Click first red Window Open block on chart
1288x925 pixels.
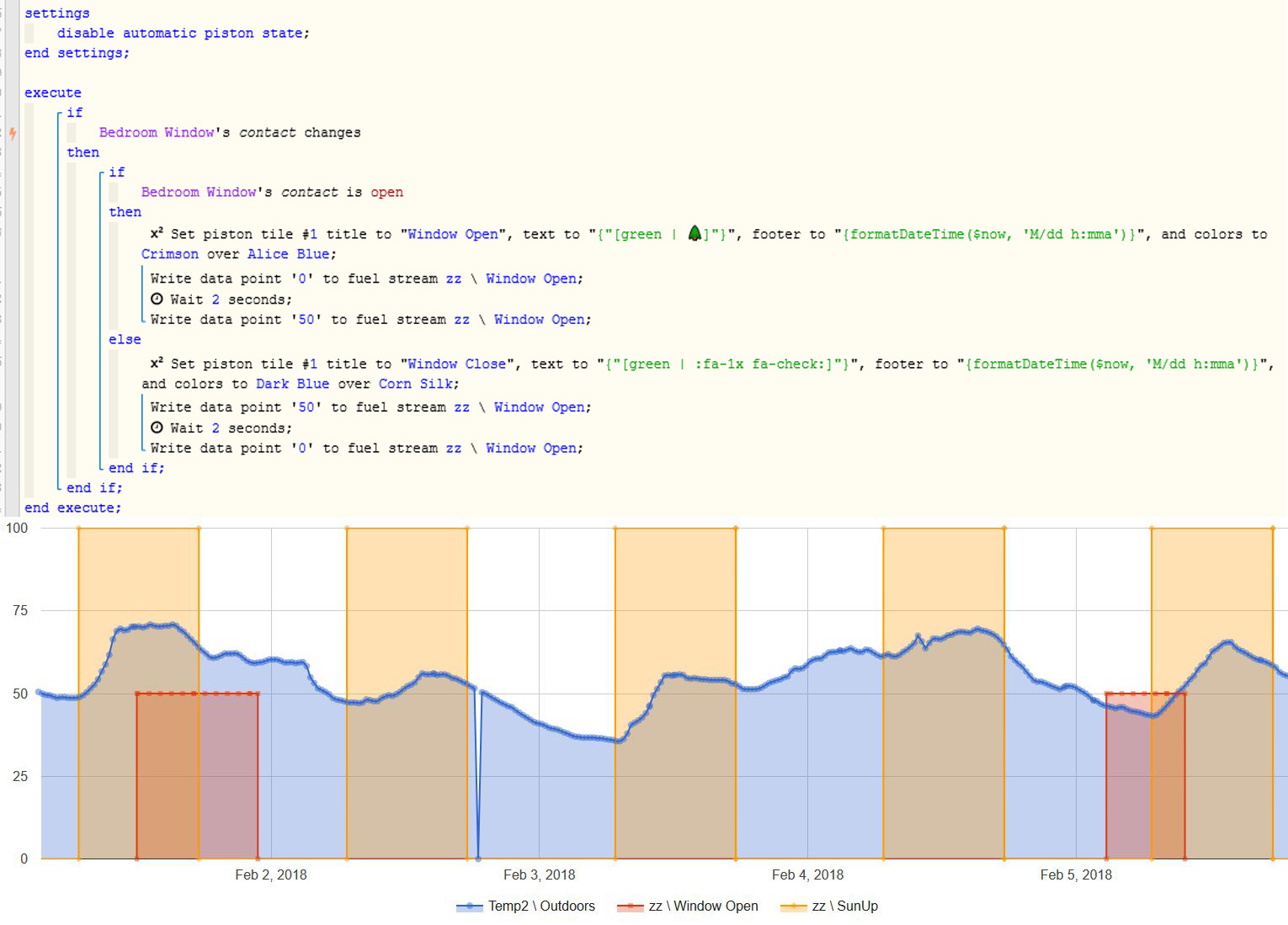tap(197, 776)
